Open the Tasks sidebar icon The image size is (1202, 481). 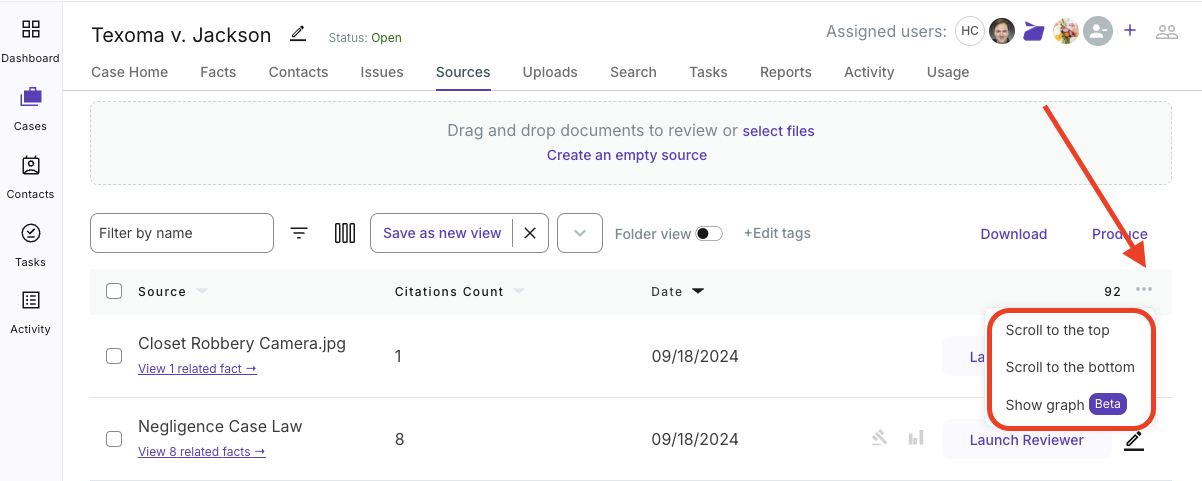pyautogui.click(x=30, y=234)
